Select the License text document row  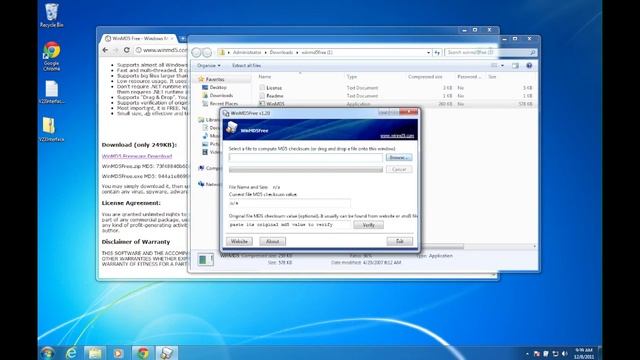[x=396, y=88]
